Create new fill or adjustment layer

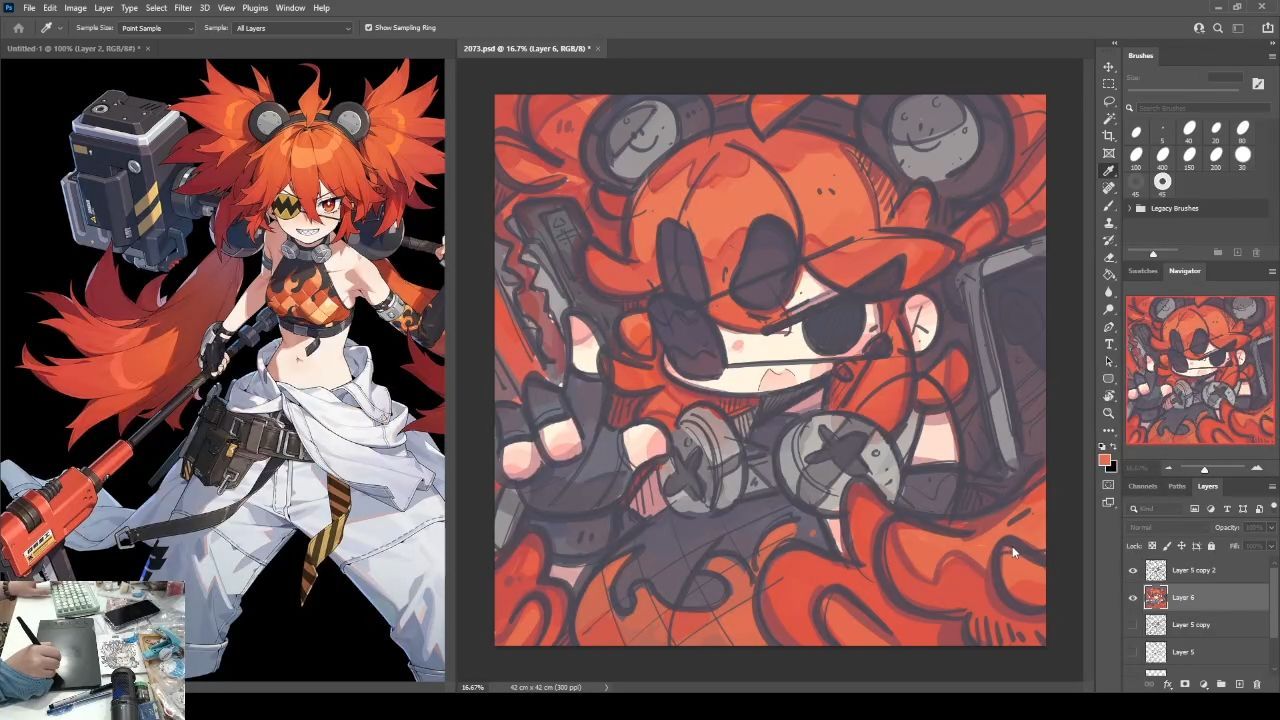tap(1203, 685)
